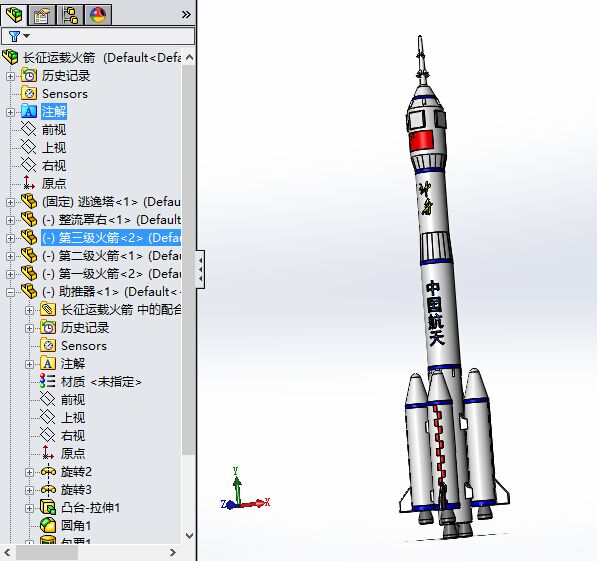
Task: Expand the 助推器 注解 folder
Action: pyautogui.click(x=29, y=364)
